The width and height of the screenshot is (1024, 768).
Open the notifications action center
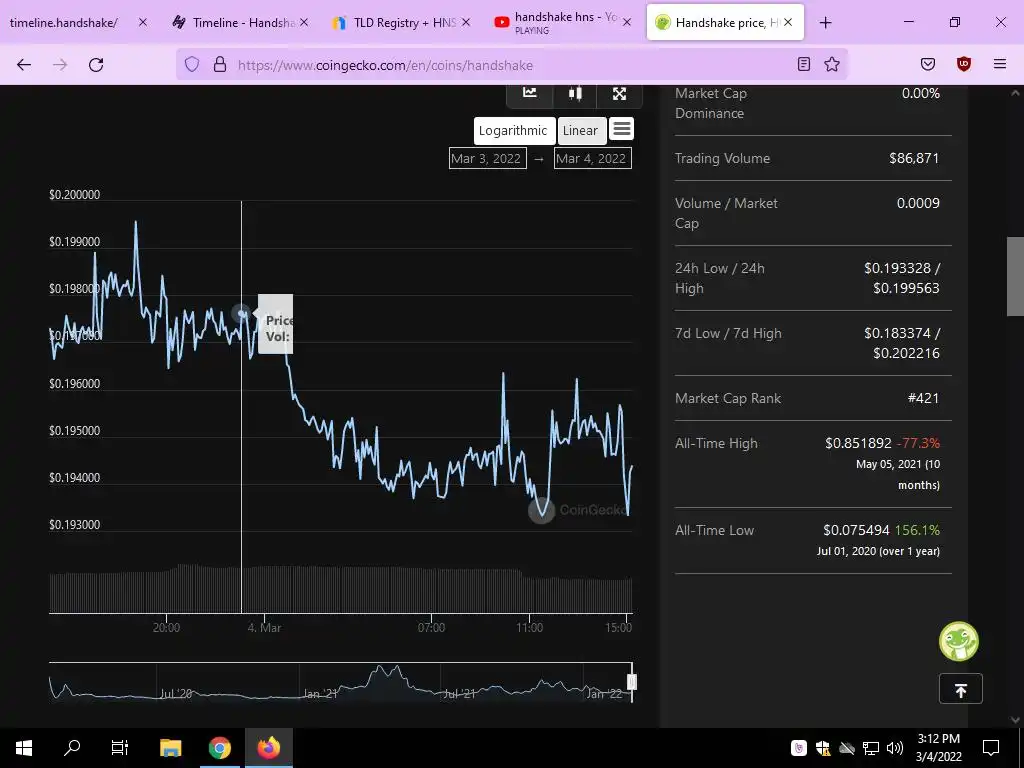coord(991,748)
